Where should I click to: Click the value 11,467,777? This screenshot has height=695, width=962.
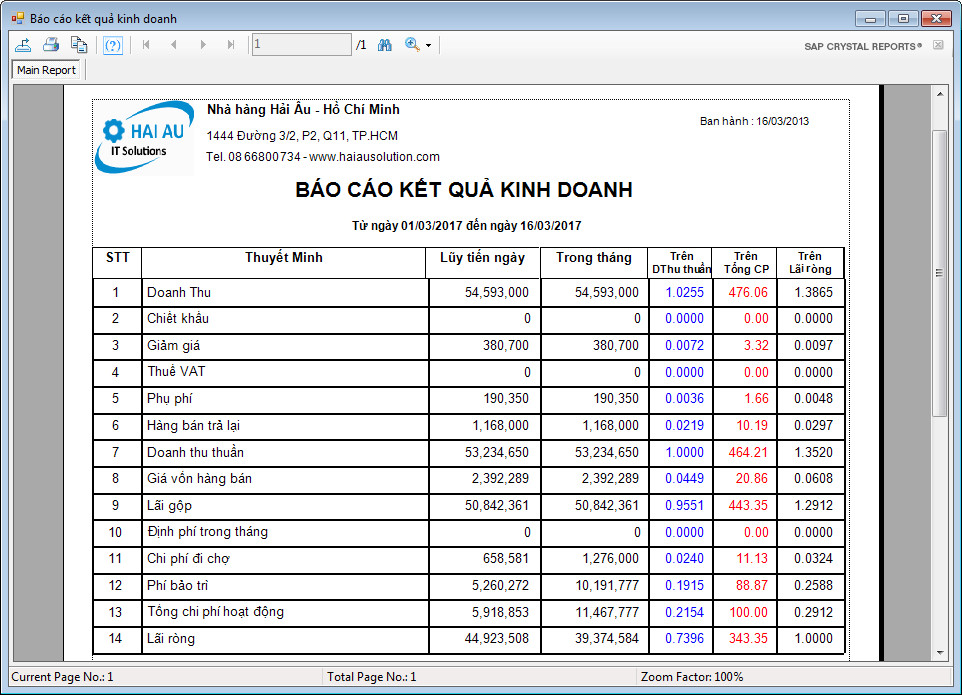click(x=607, y=612)
